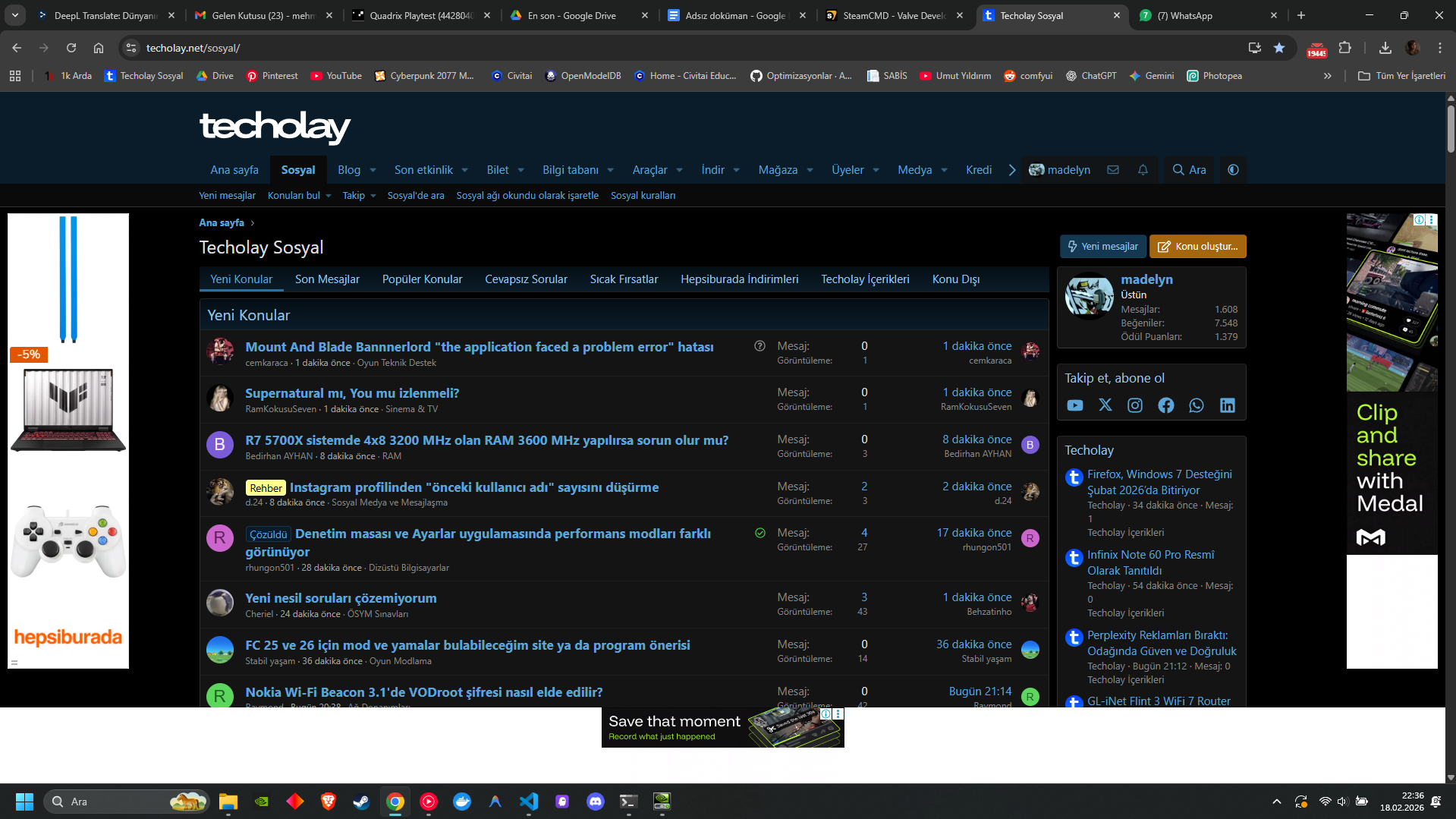Open Brave browser from the taskbar
This screenshot has width=1456, height=819.
pos(329,802)
